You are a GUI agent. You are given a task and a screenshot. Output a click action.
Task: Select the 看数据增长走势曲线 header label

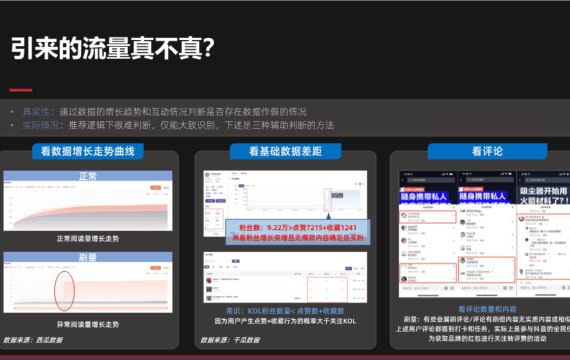coord(88,151)
